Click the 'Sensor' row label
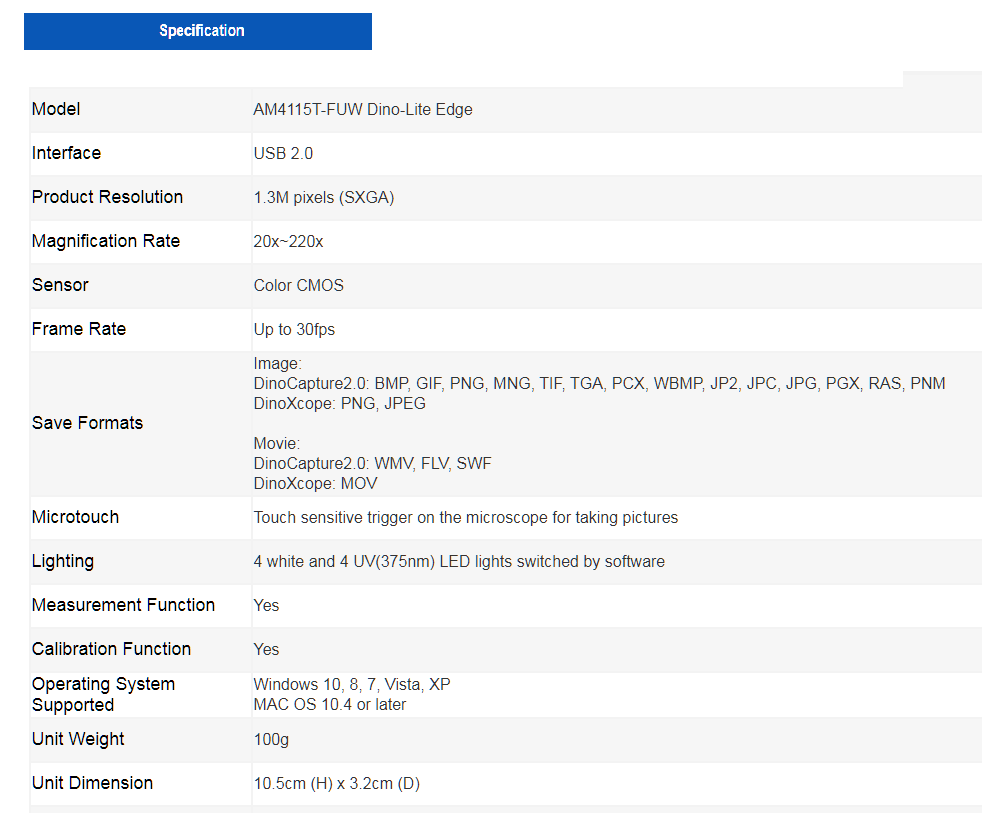Viewport: 982px width, 813px height. tap(60, 285)
